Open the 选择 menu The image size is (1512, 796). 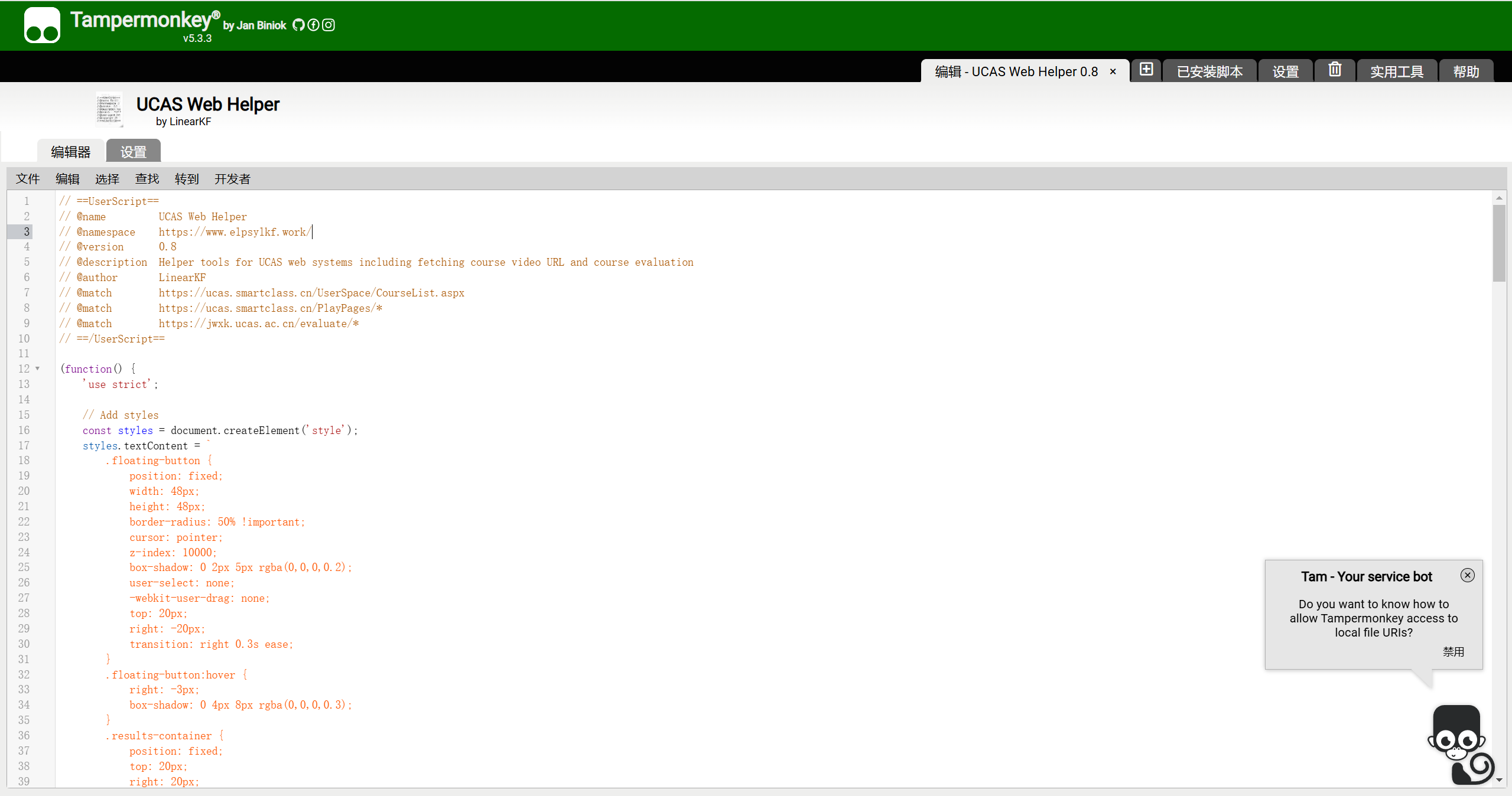tap(107, 179)
